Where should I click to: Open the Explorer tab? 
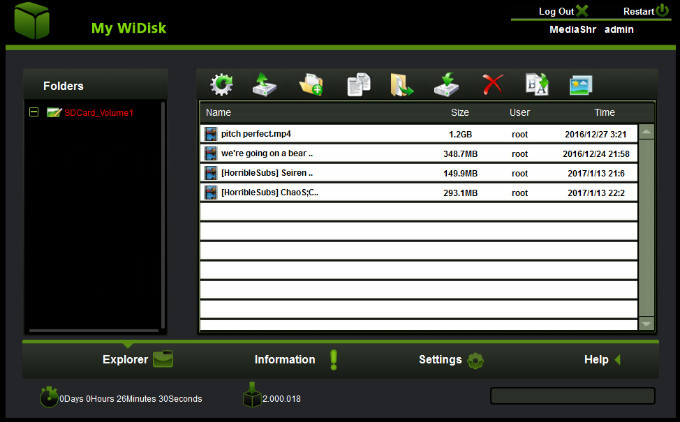point(125,360)
